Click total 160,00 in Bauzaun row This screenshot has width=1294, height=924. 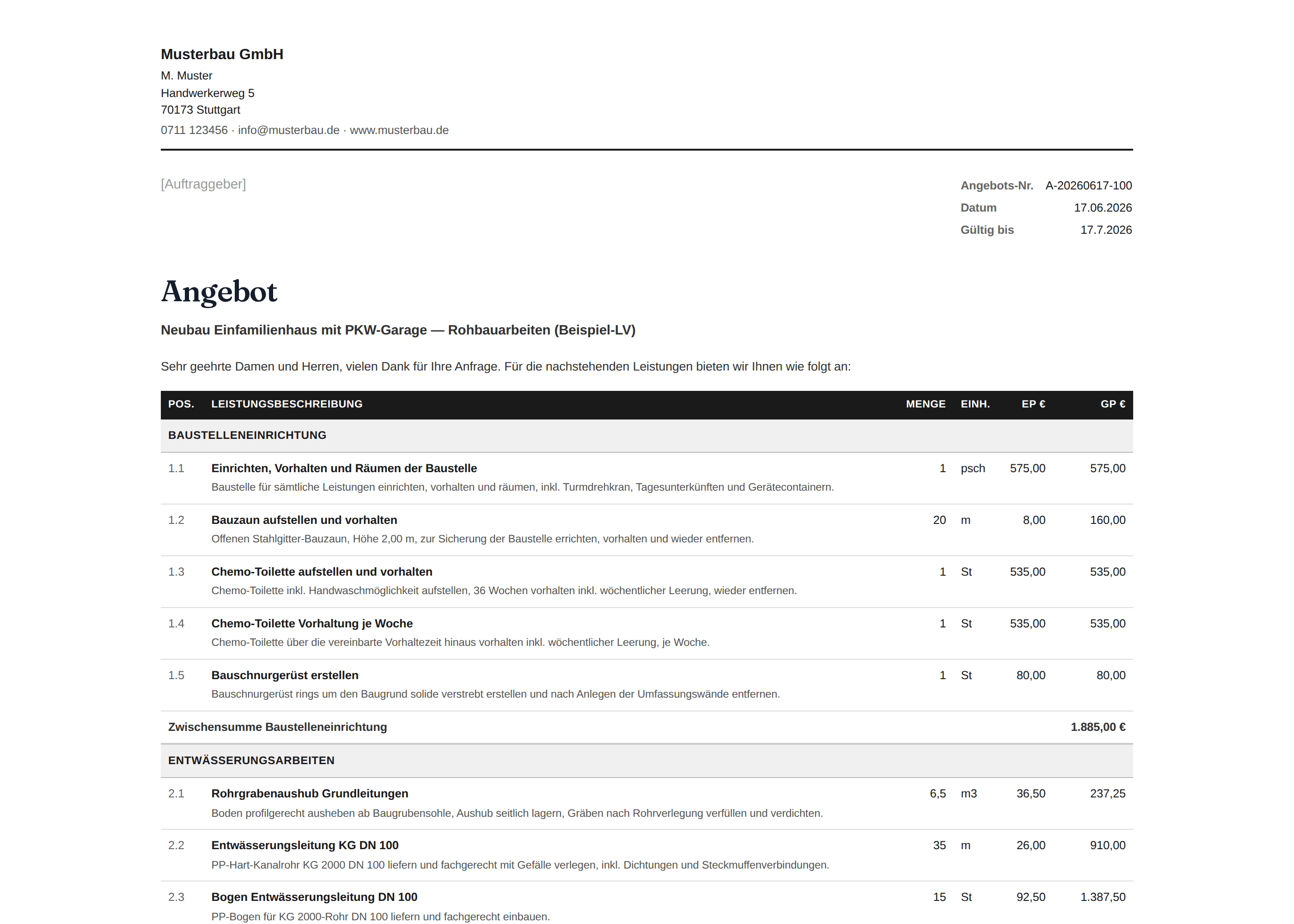click(1107, 520)
